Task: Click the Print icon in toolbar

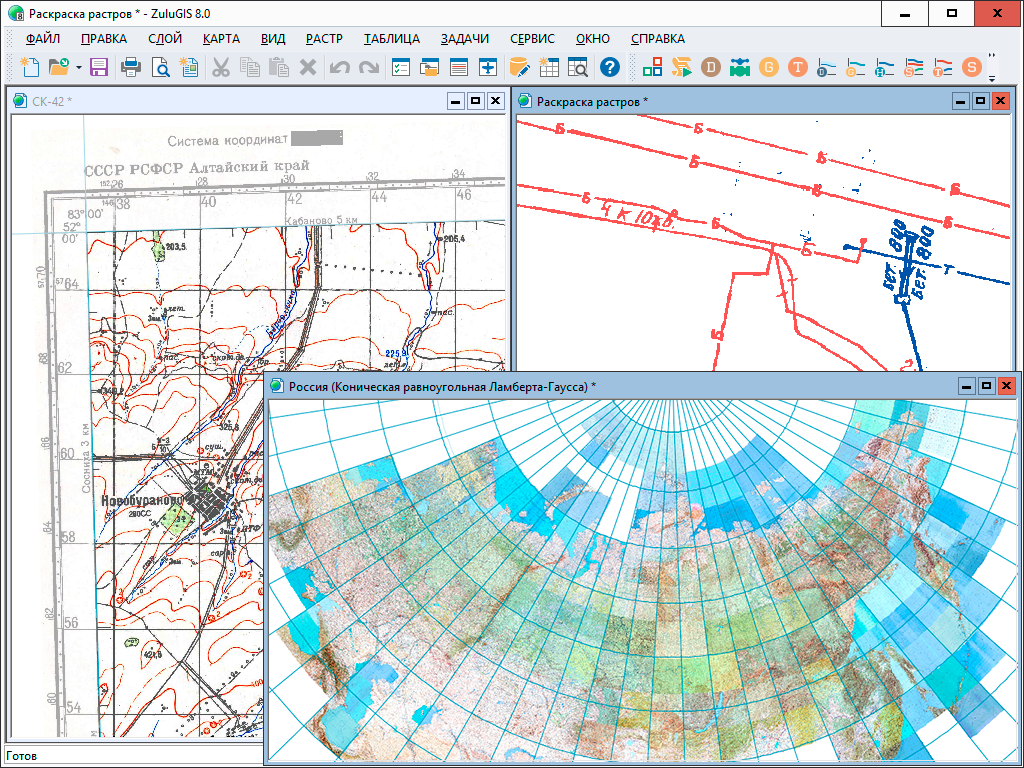Action: [131, 67]
